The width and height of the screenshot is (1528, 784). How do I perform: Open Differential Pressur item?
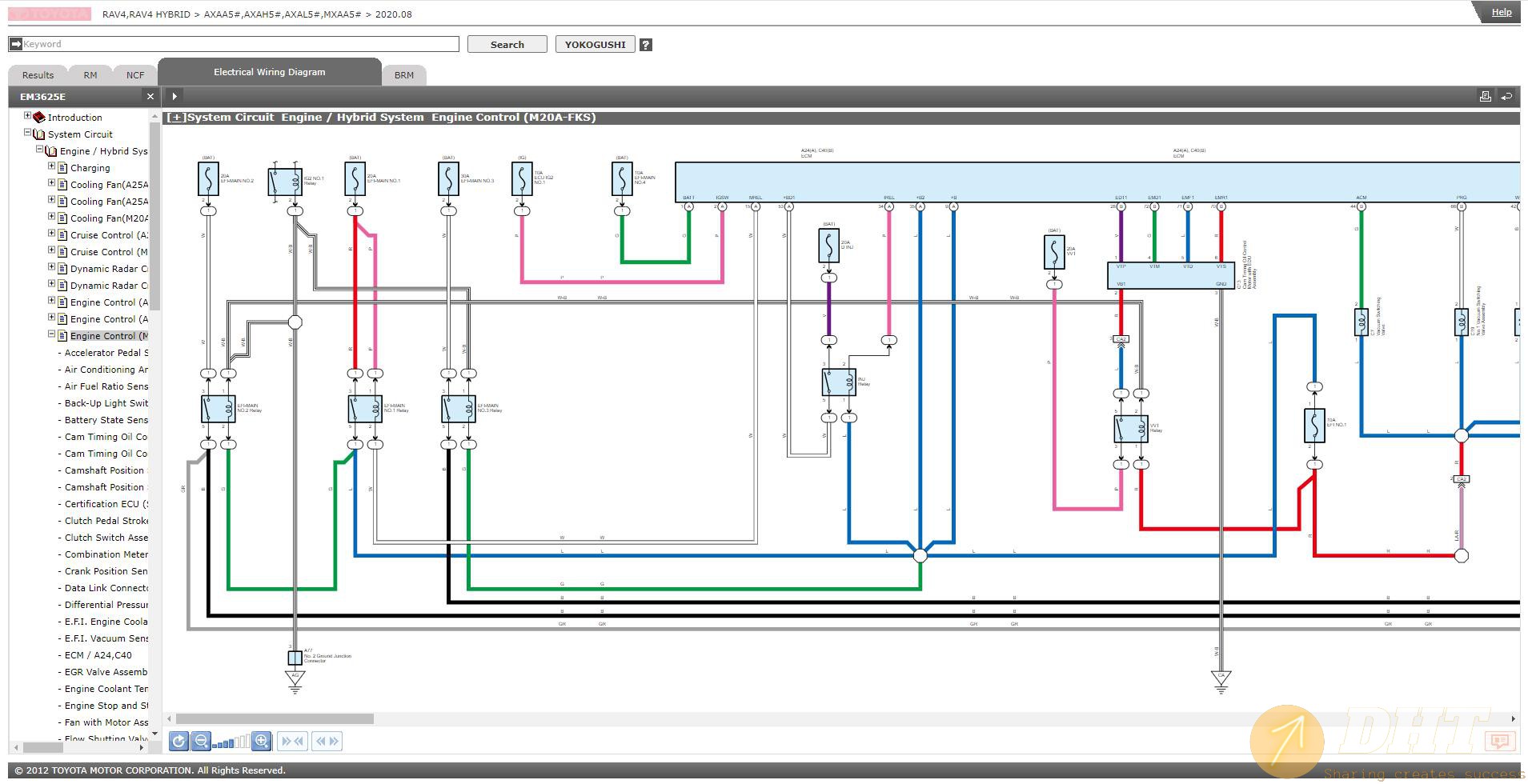[x=106, y=605]
